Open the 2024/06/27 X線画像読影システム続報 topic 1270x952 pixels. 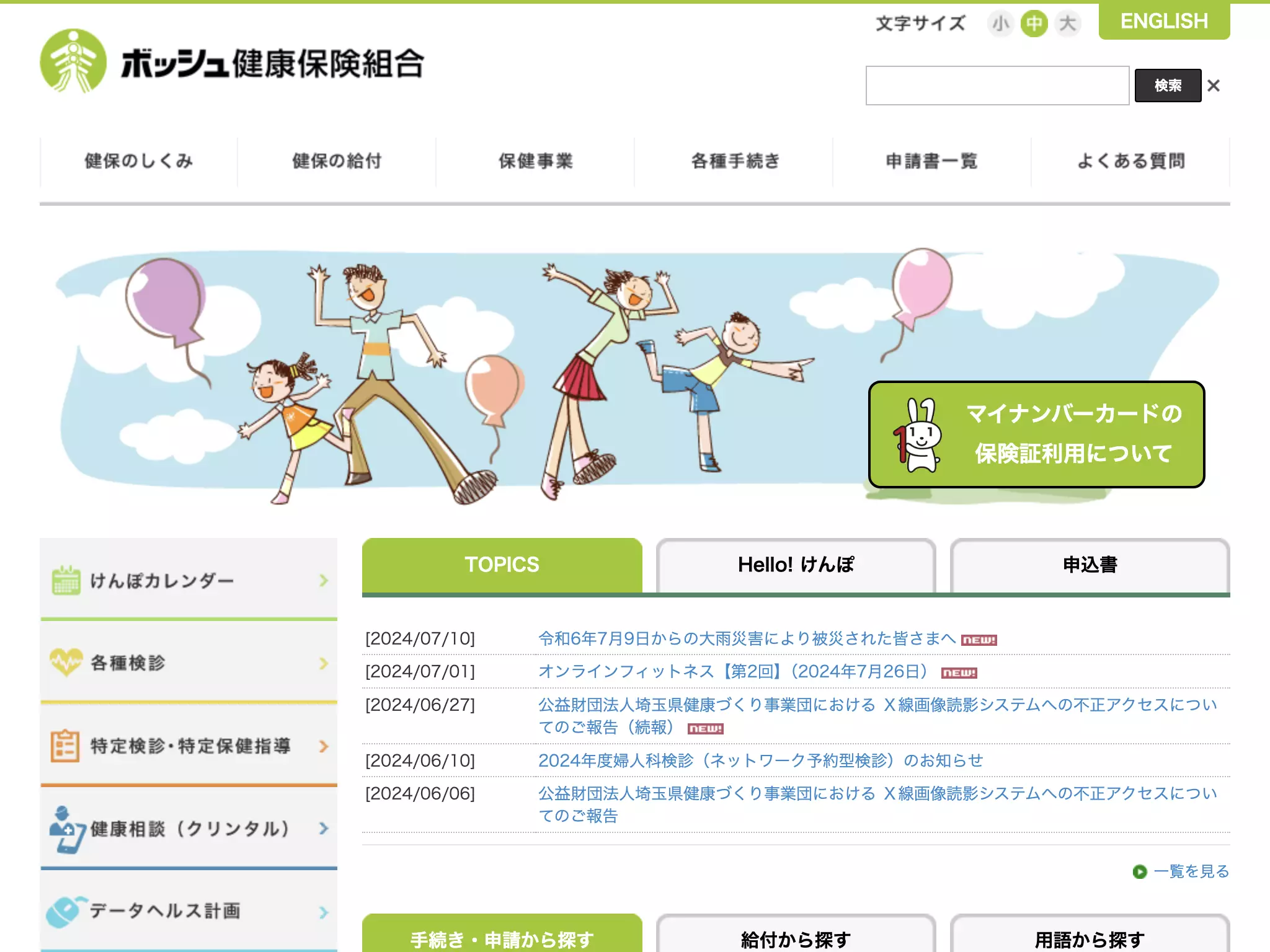pos(877,716)
